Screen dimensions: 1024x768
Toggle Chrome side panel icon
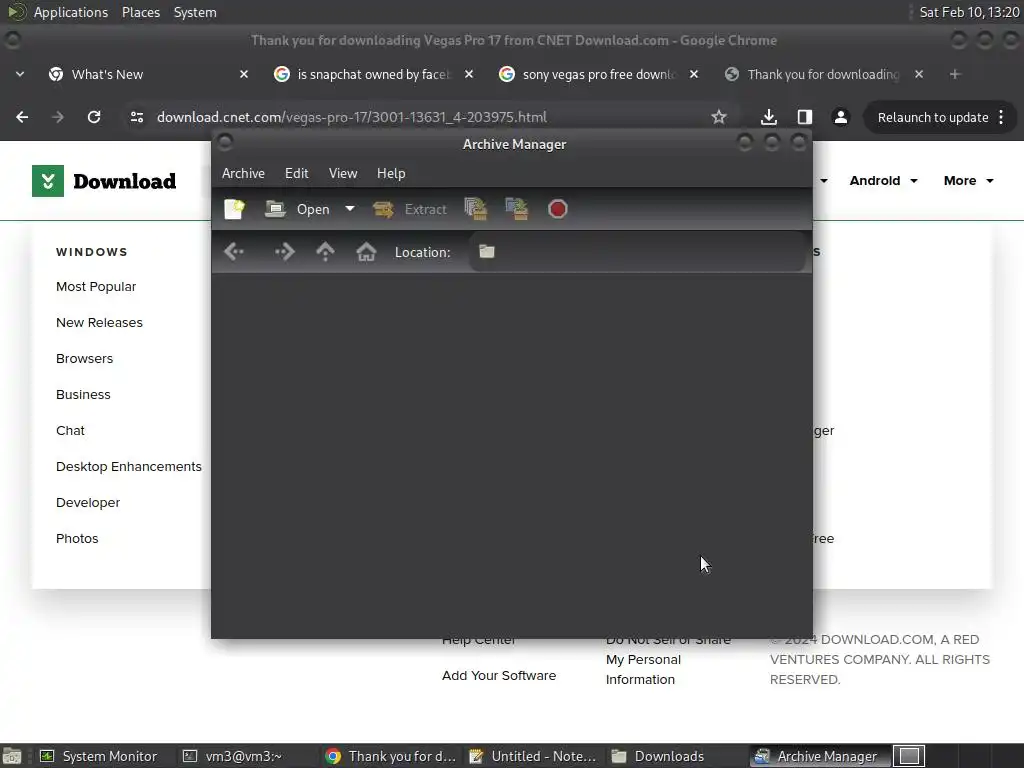pyautogui.click(x=805, y=117)
